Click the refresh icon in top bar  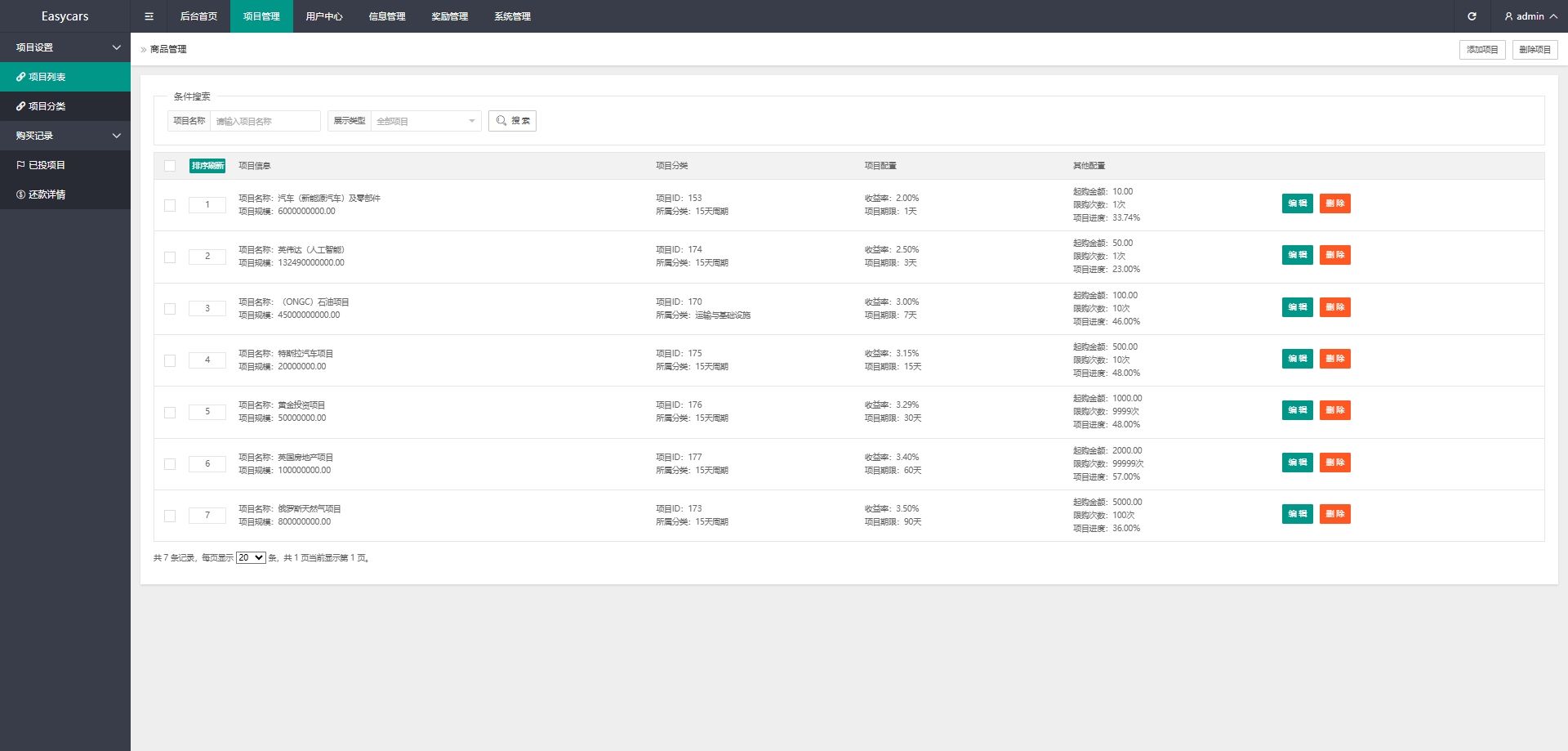(1472, 16)
